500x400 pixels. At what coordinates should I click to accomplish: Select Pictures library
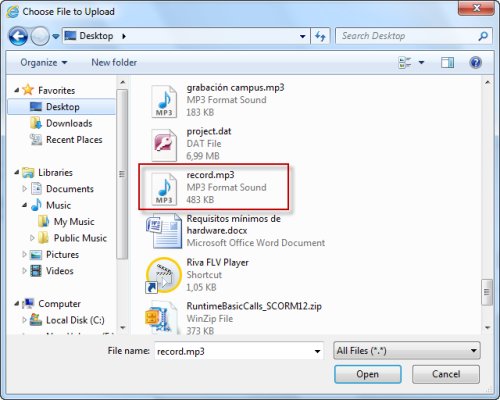click(x=62, y=255)
